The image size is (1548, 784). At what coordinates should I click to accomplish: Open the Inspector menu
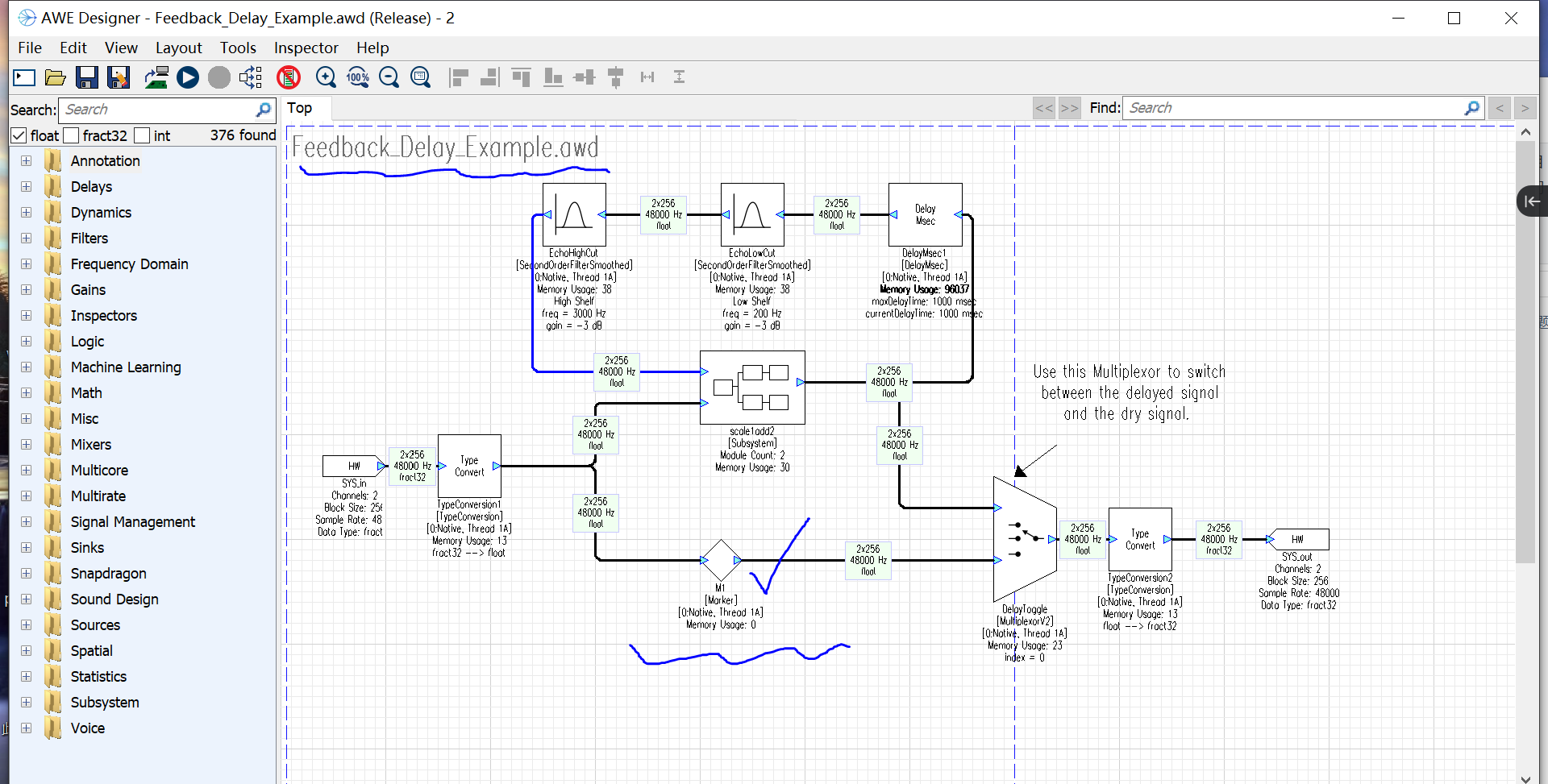pyautogui.click(x=306, y=48)
